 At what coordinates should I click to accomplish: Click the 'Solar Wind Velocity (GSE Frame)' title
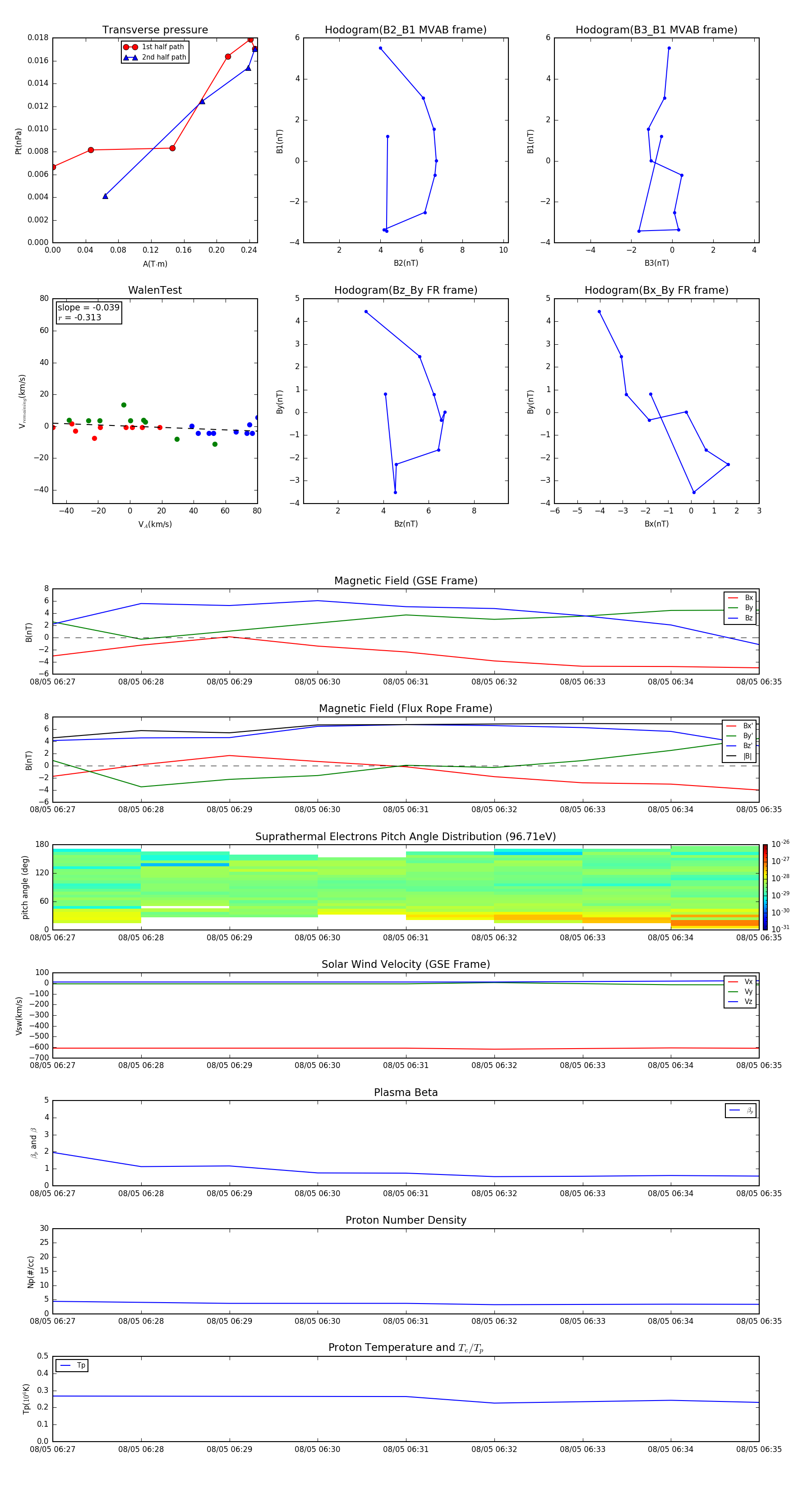406,964
